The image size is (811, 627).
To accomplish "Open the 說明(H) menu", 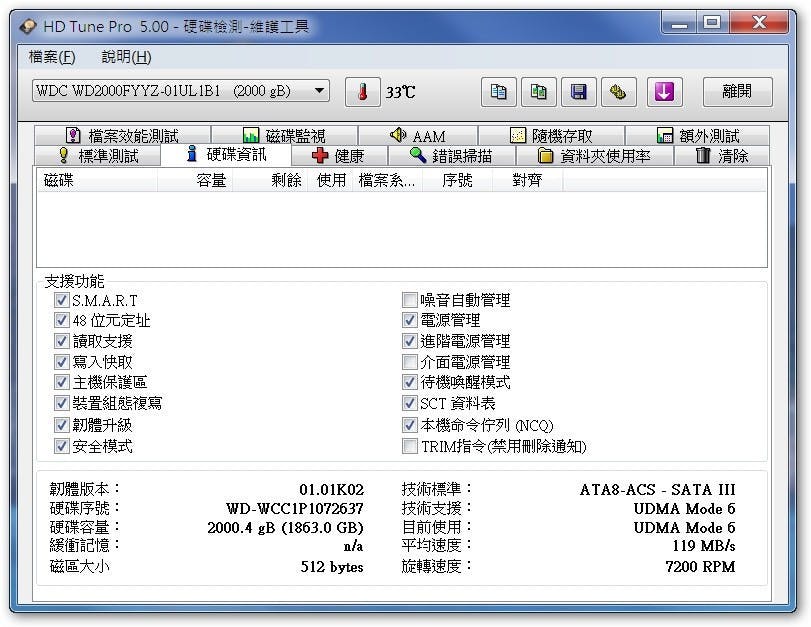I will (126, 57).
